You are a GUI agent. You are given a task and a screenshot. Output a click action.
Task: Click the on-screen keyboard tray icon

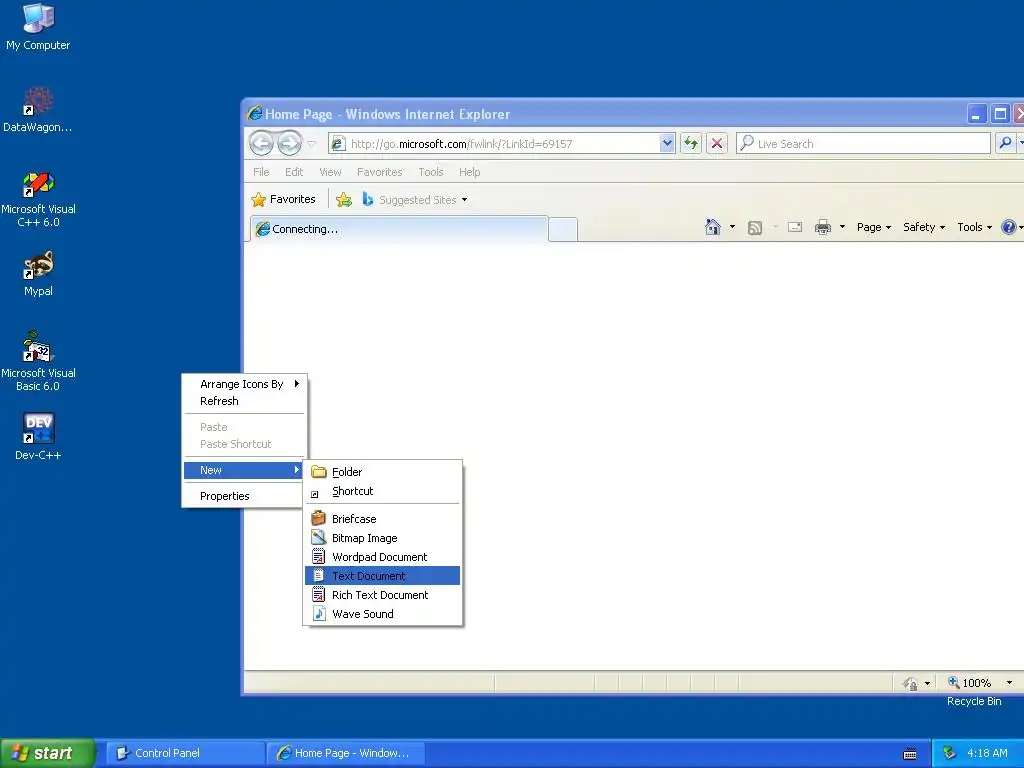tap(910, 754)
